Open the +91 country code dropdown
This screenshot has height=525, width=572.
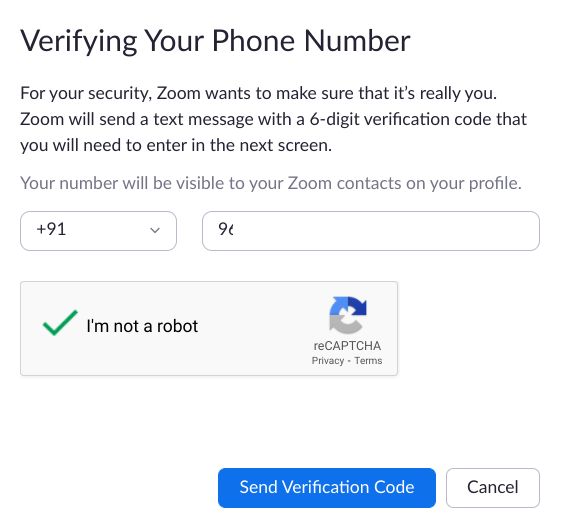(x=98, y=231)
